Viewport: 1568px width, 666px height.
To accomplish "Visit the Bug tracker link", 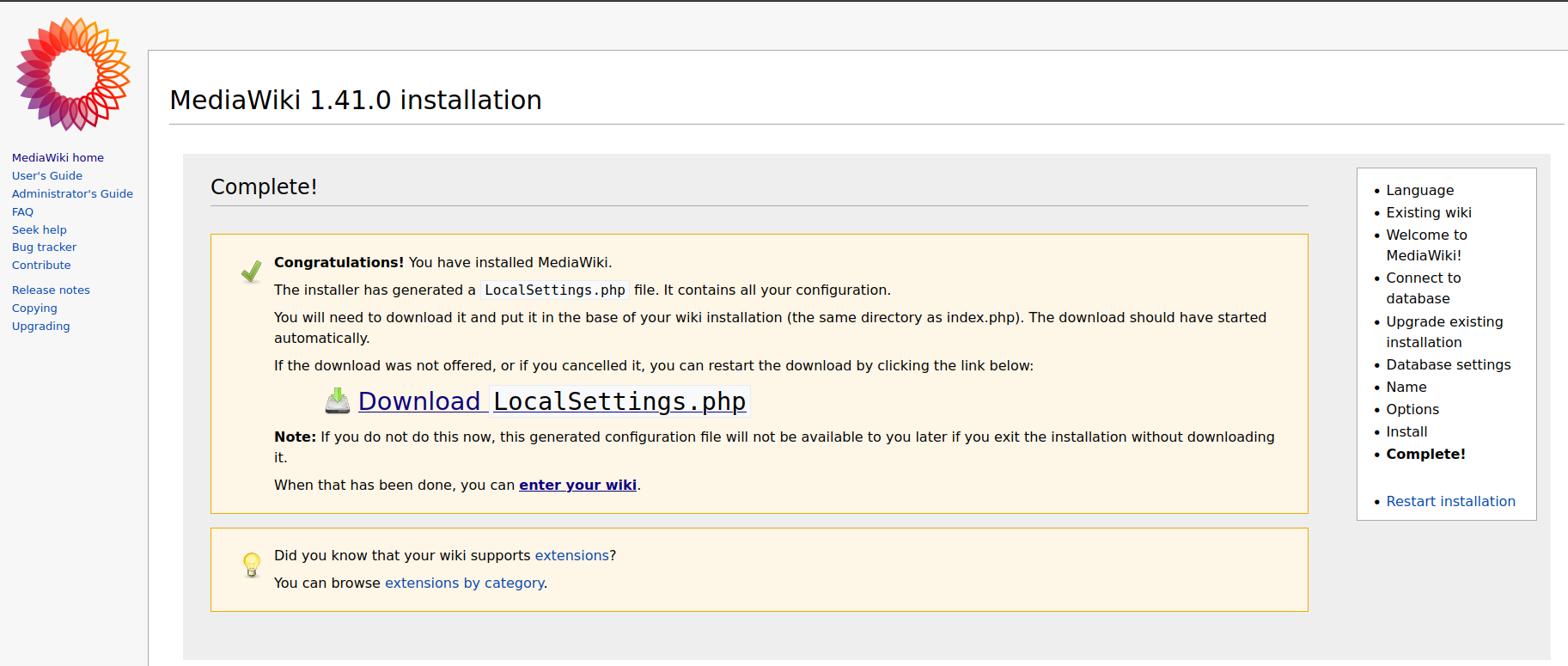I will point(44,247).
